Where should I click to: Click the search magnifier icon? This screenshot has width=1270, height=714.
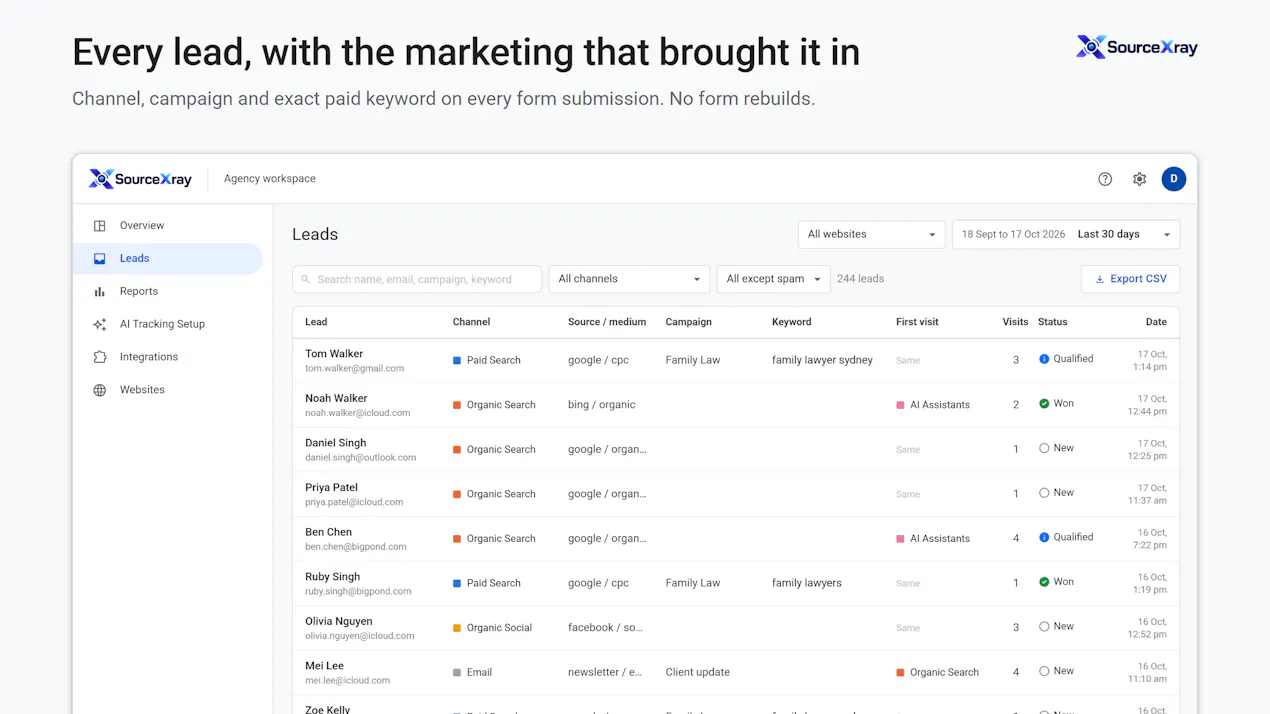click(x=306, y=280)
